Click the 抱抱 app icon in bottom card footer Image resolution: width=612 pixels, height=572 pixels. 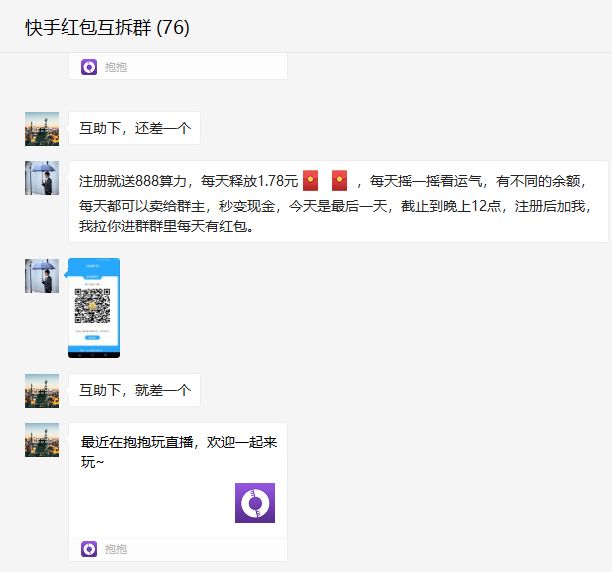coord(89,549)
